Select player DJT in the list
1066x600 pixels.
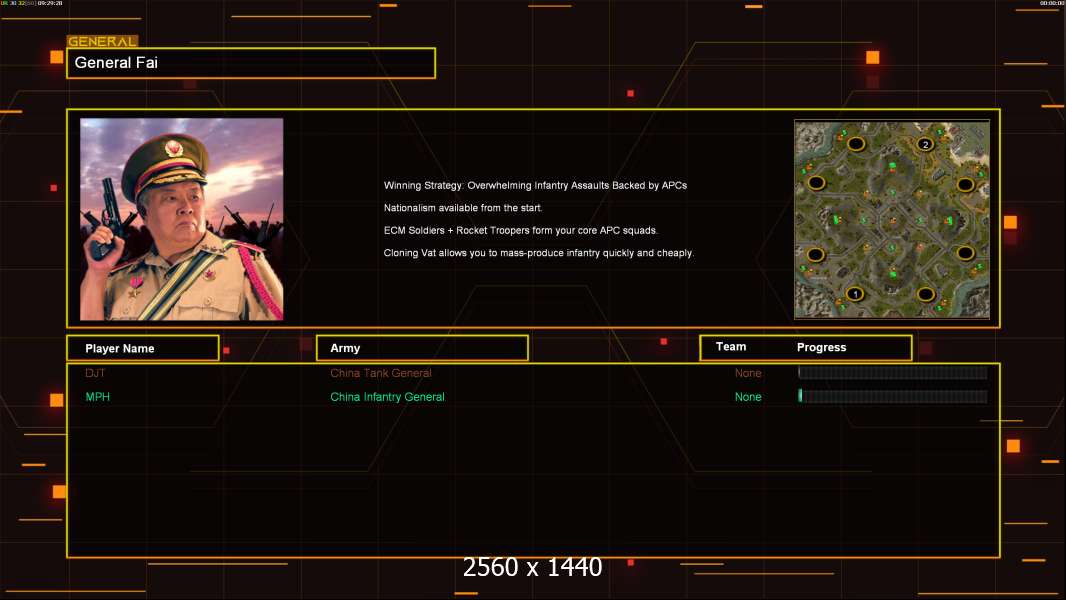(95, 373)
